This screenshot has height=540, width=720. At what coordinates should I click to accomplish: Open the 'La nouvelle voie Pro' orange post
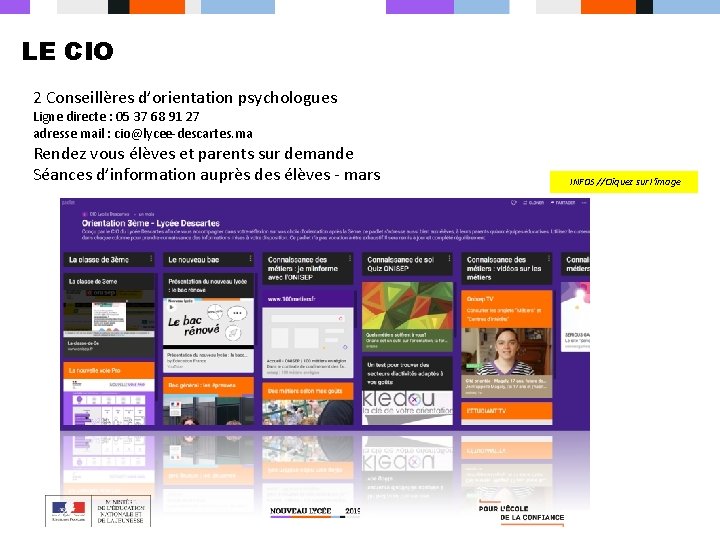coord(109,393)
